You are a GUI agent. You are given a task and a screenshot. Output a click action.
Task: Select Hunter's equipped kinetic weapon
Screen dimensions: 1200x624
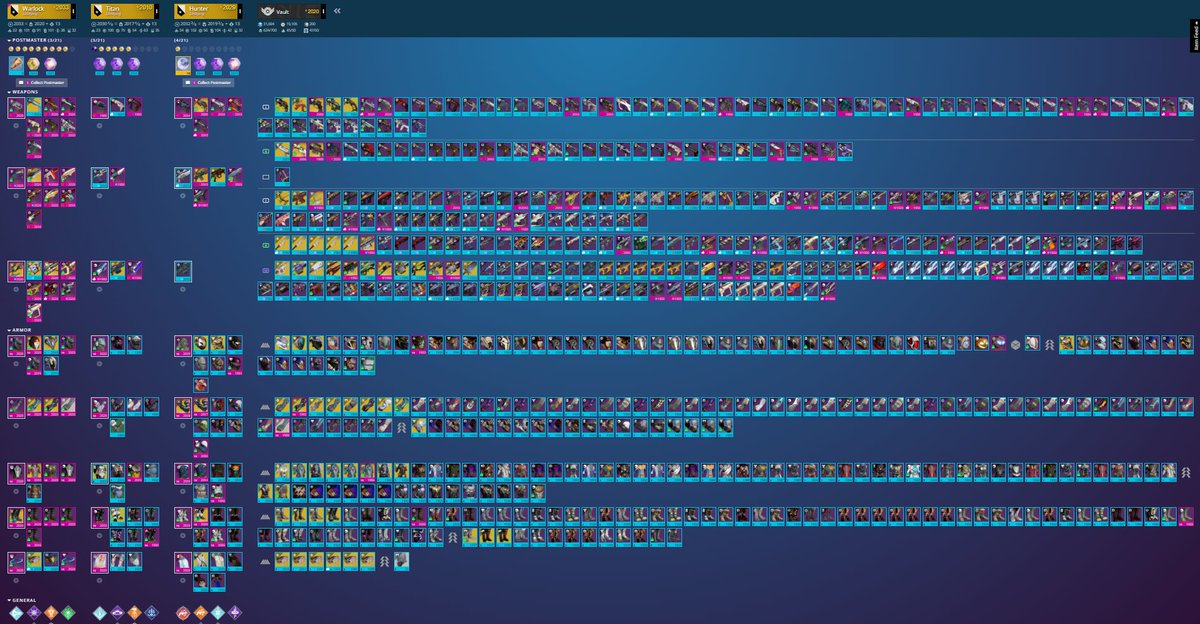pyautogui.click(x=183, y=107)
